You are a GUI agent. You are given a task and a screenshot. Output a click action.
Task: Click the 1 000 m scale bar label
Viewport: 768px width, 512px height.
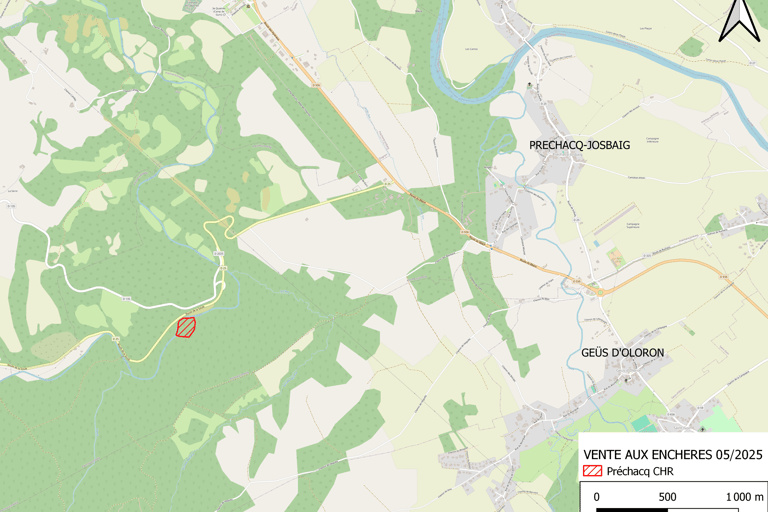click(744, 497)
